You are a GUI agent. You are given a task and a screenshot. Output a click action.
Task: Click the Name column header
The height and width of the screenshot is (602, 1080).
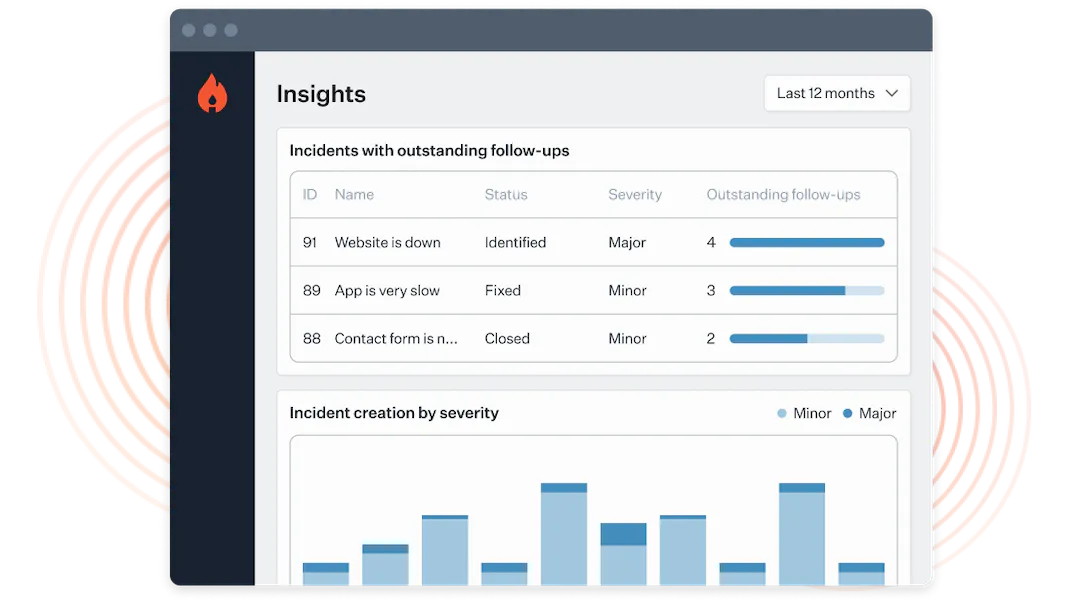[354, 194]
